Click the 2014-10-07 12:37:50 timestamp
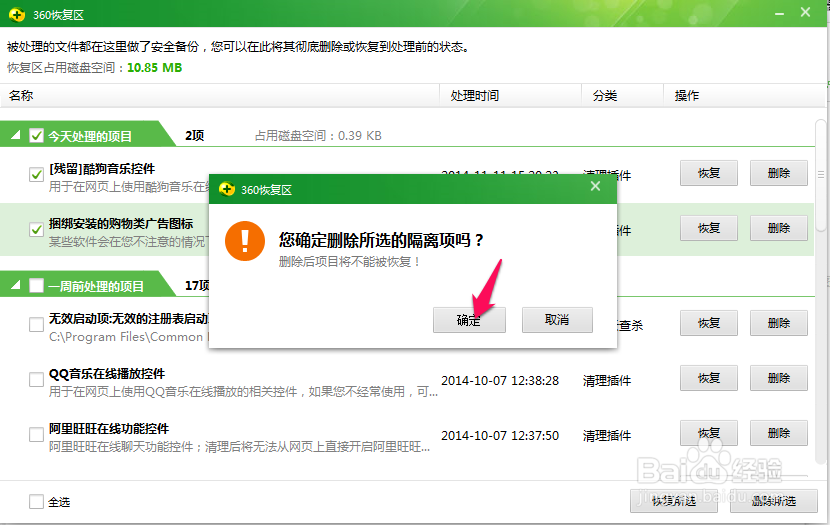This screenshot has height=525, width=830. [x=500, y=436]
